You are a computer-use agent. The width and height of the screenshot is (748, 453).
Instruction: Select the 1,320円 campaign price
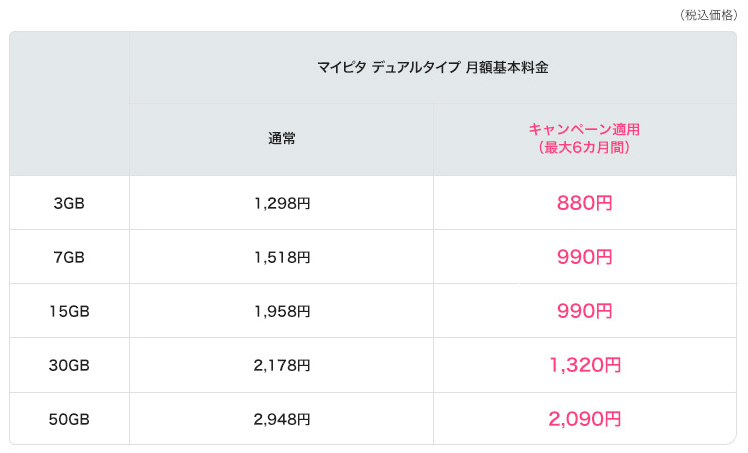585,365
